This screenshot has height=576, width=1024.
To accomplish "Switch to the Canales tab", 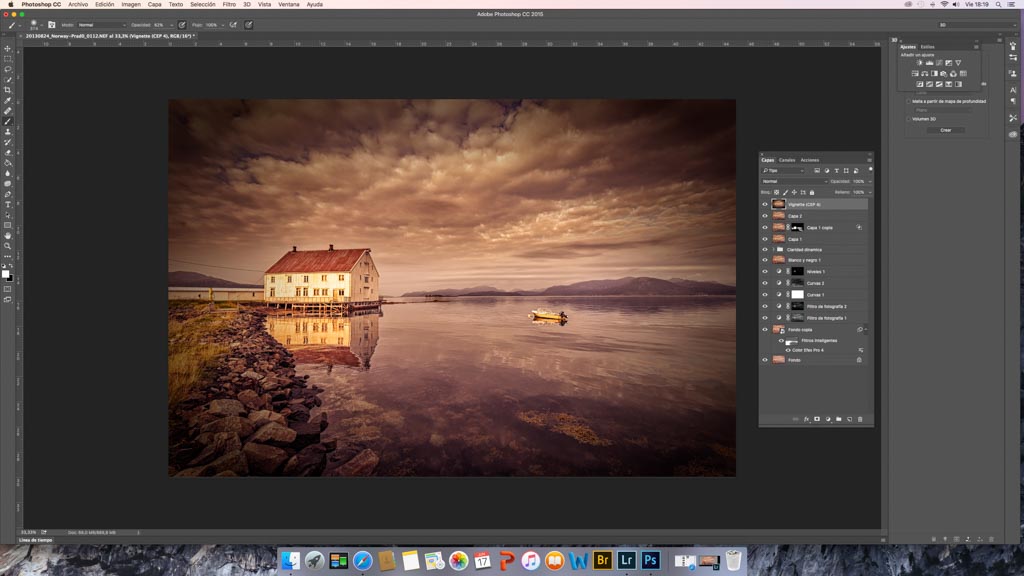I will pos(787,160).
